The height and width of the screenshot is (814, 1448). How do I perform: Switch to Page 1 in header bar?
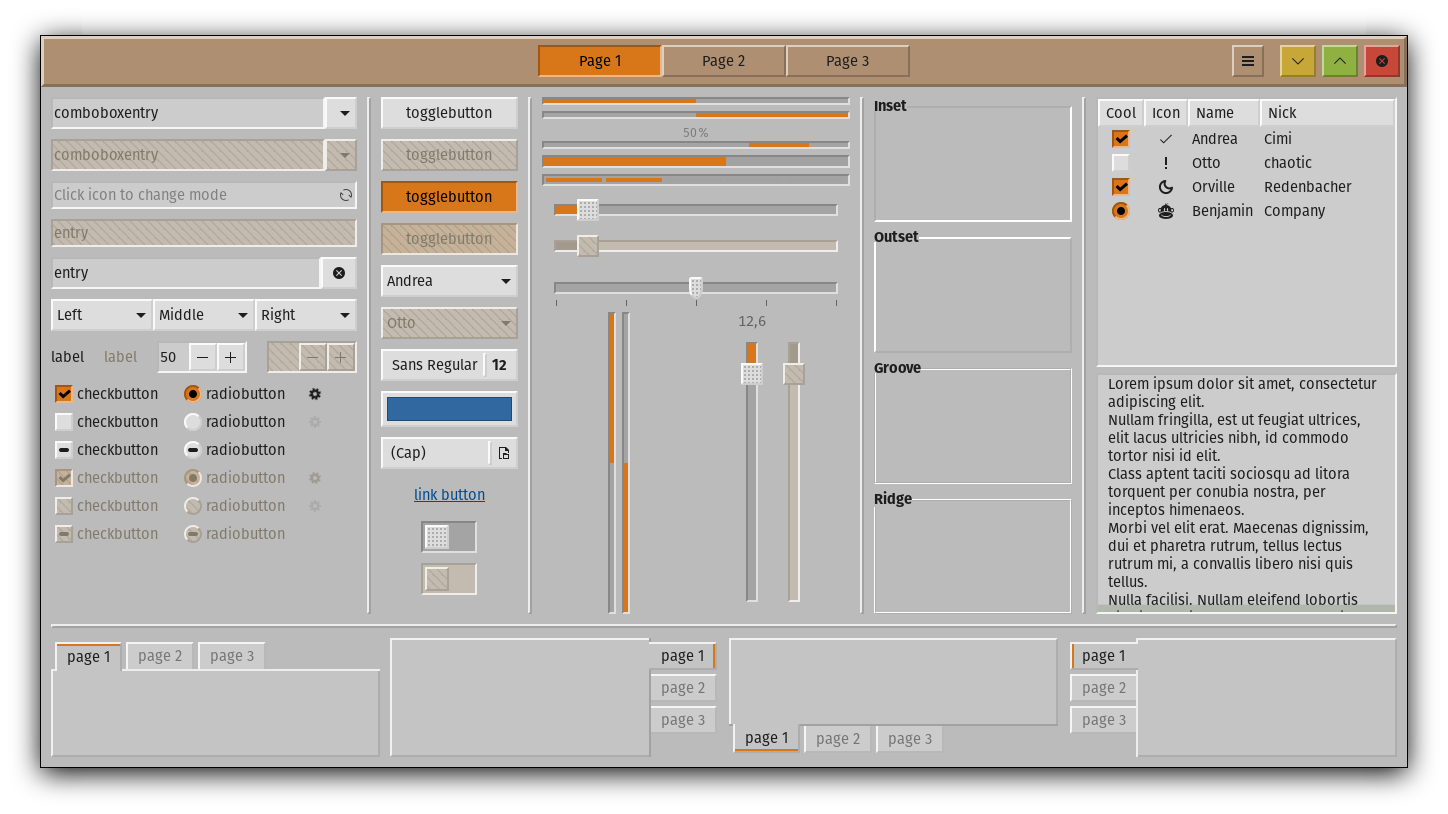click(600, 61)
